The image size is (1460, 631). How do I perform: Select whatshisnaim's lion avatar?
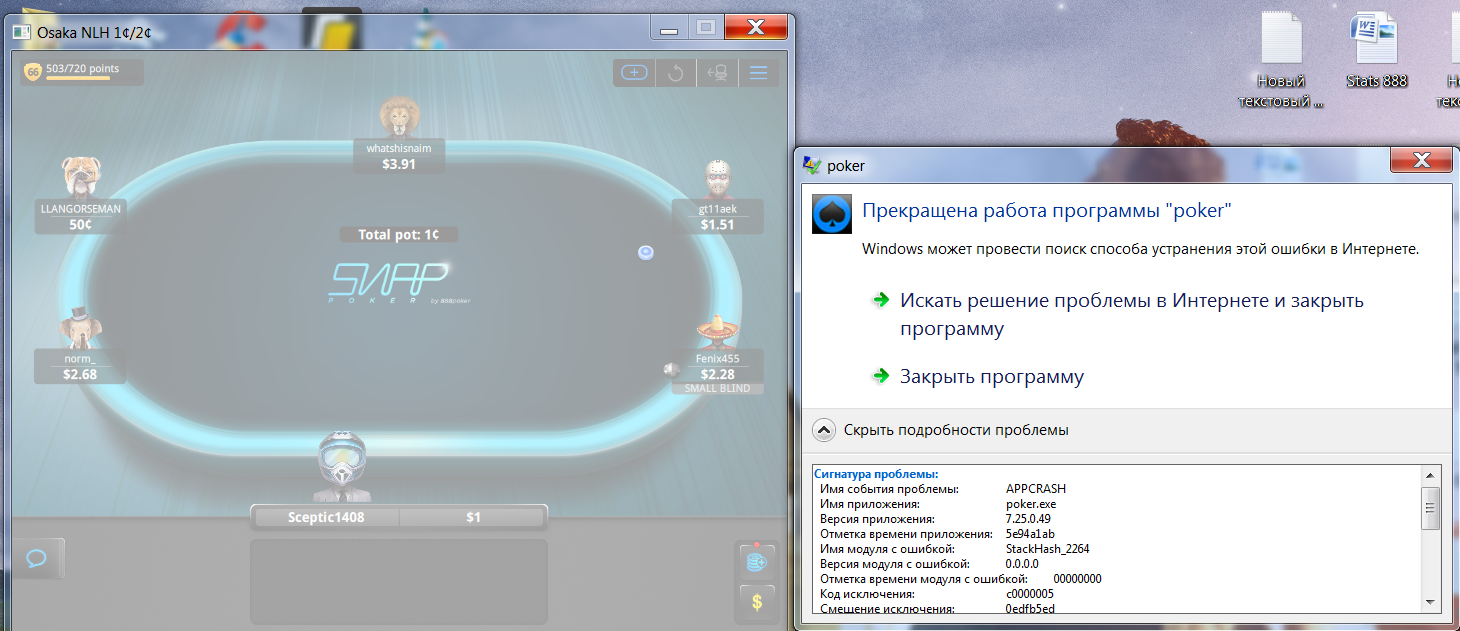tap(399, 119)
